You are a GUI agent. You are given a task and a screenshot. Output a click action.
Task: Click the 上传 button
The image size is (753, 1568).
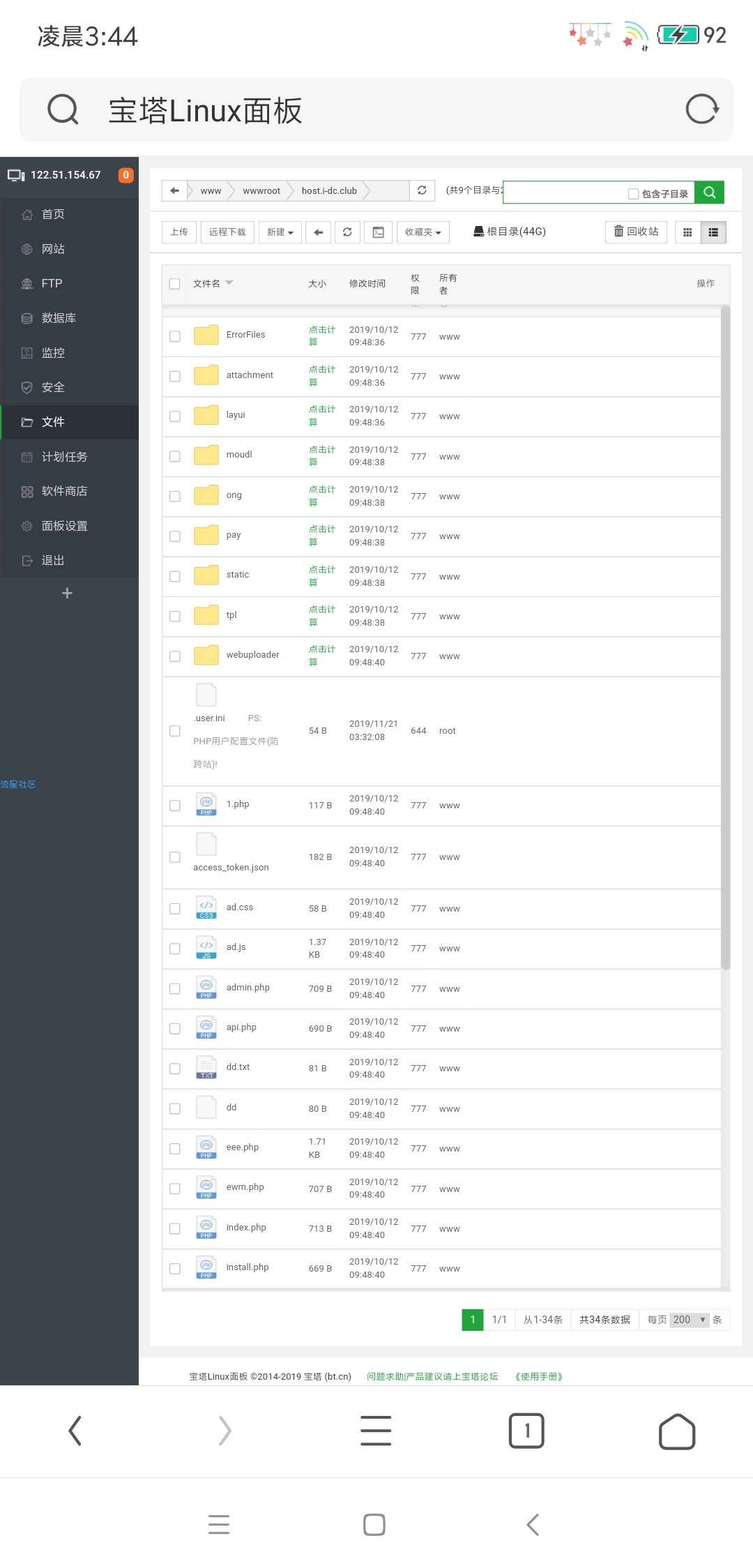click(179, 232)
